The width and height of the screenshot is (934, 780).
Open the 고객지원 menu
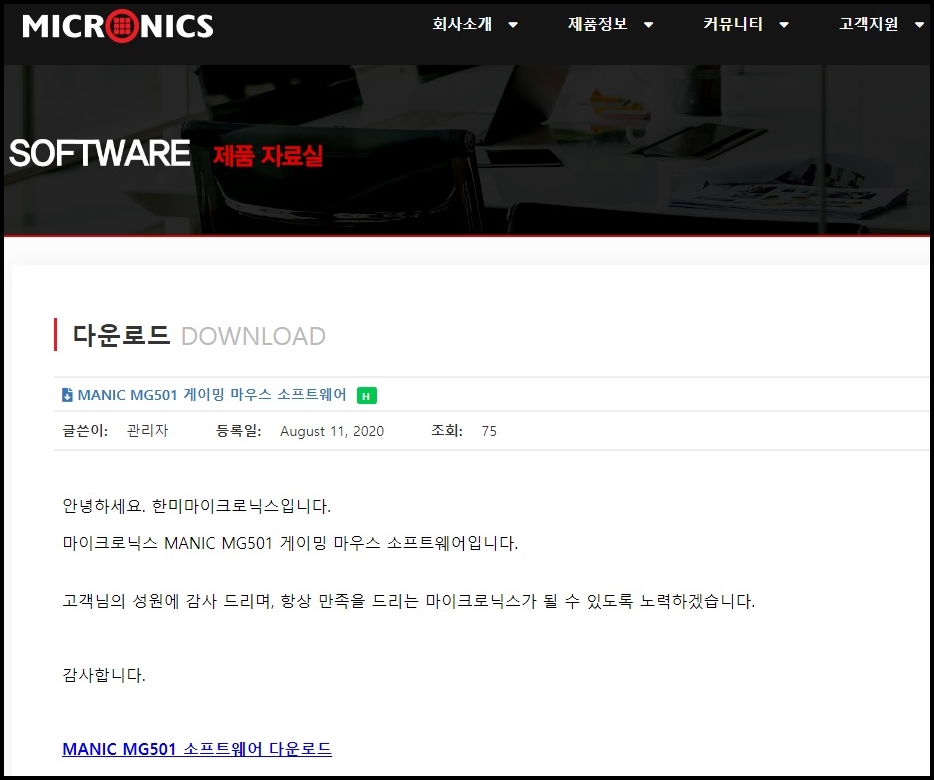868,24
